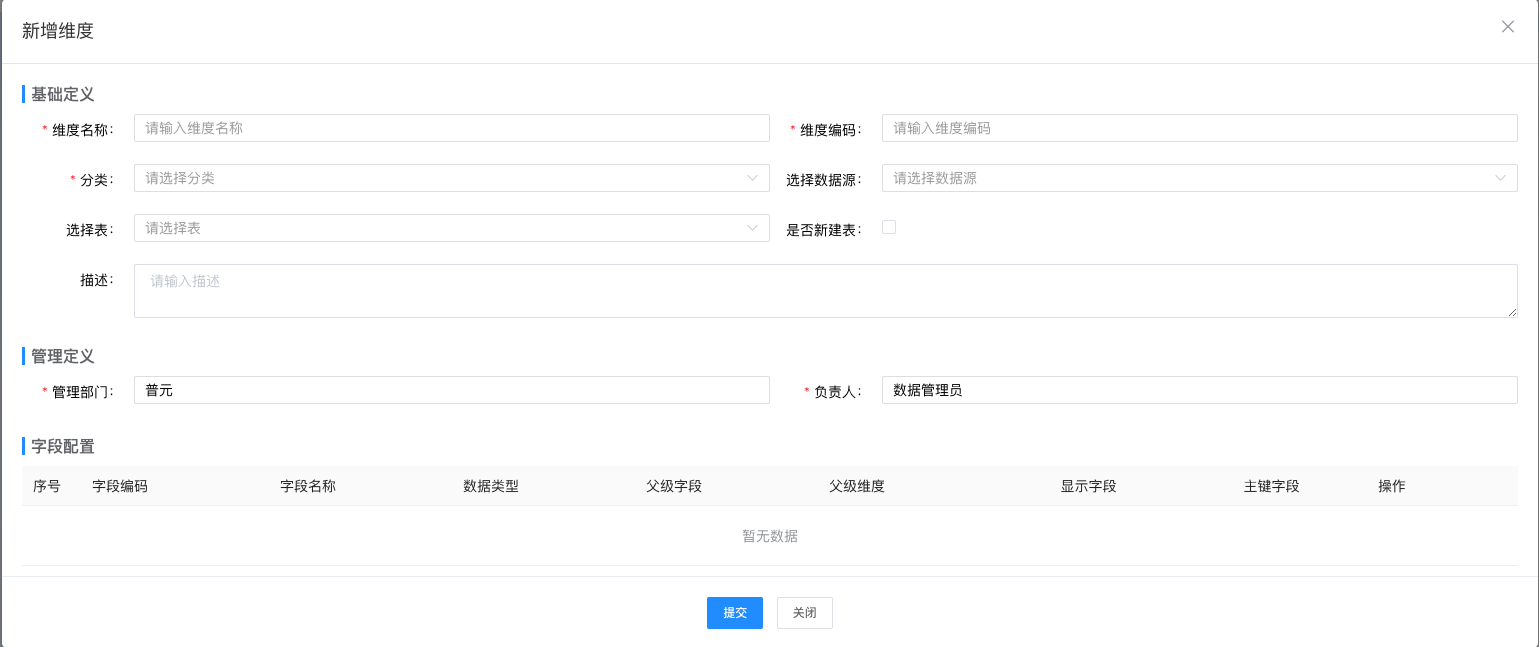Screen dimensions: 1539x647
Task: Open the 选择数据源 dropdown
Action: (1200, 178)
